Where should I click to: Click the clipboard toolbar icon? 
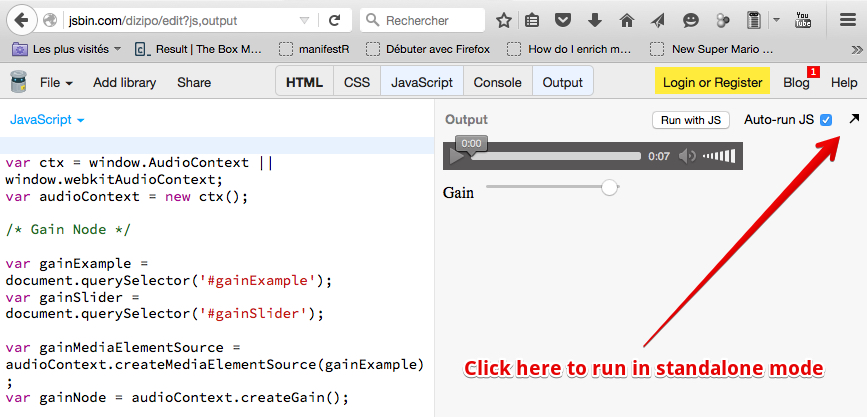point(753,21)
